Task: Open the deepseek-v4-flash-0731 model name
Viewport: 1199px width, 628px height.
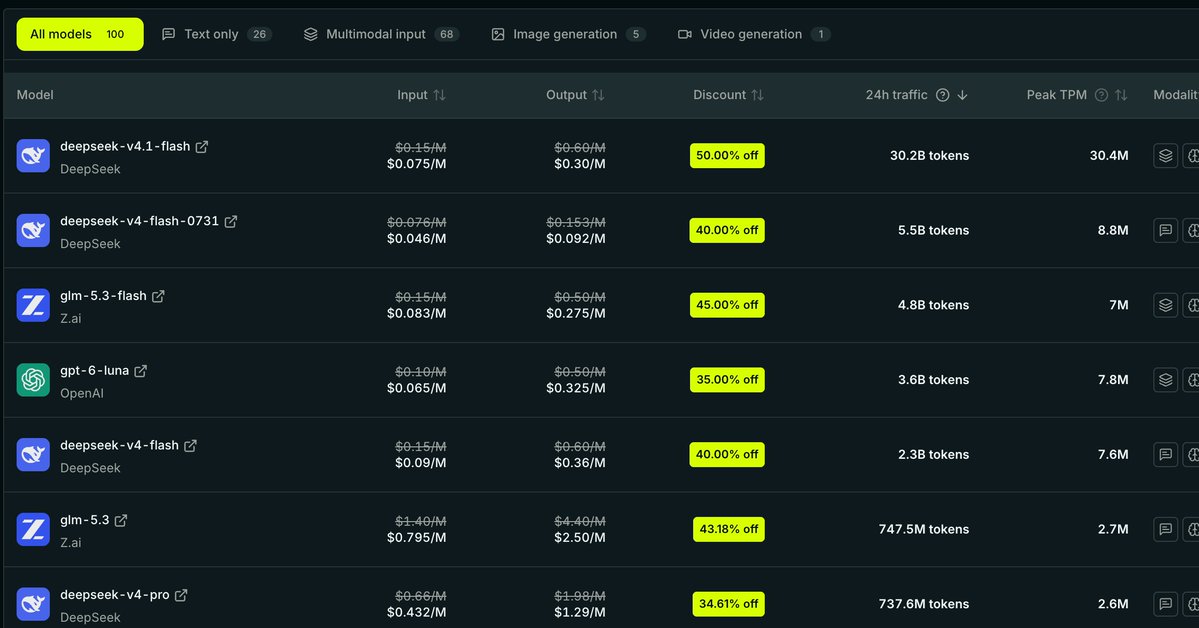Action: click(x=140, y=221)
